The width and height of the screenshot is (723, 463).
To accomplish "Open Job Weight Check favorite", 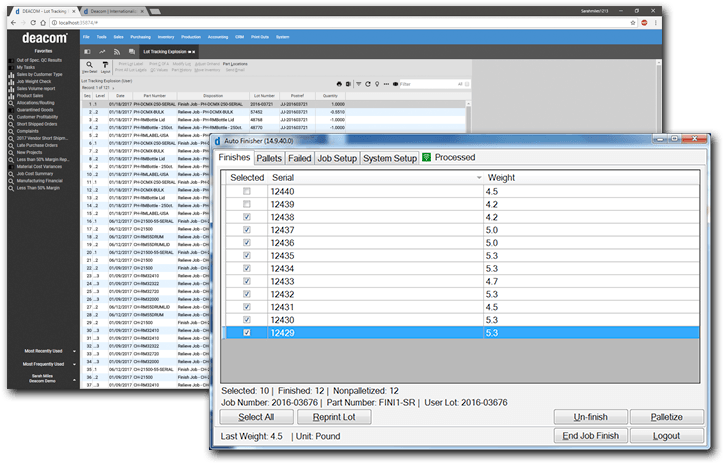I will 34,82.
